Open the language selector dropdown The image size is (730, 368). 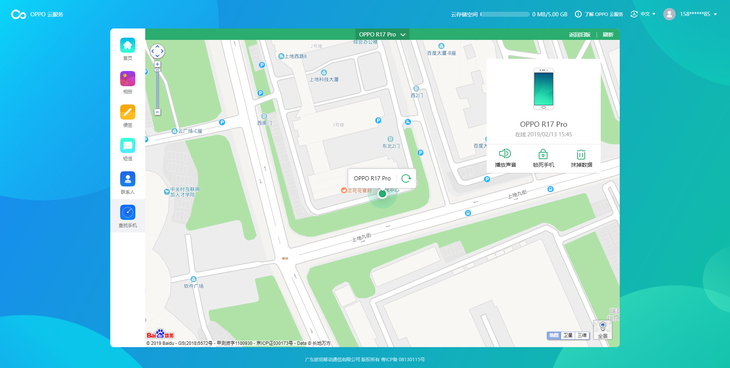pyautogui.click(x=643, y=14)
